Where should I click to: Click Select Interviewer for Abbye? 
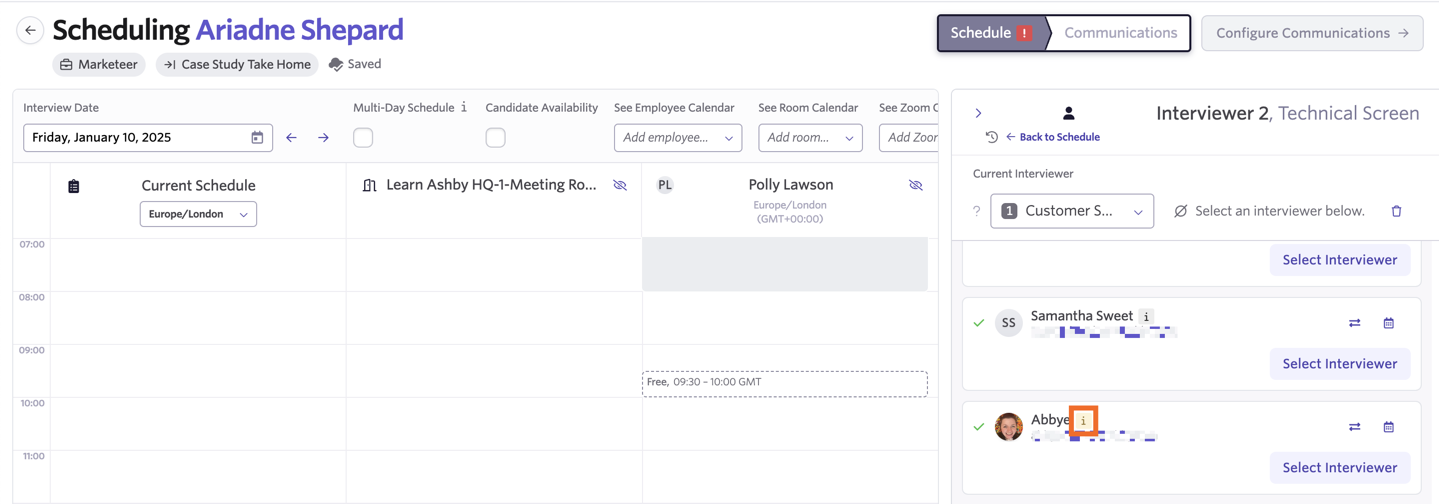pyautogui.click(x=1340, y=468)
